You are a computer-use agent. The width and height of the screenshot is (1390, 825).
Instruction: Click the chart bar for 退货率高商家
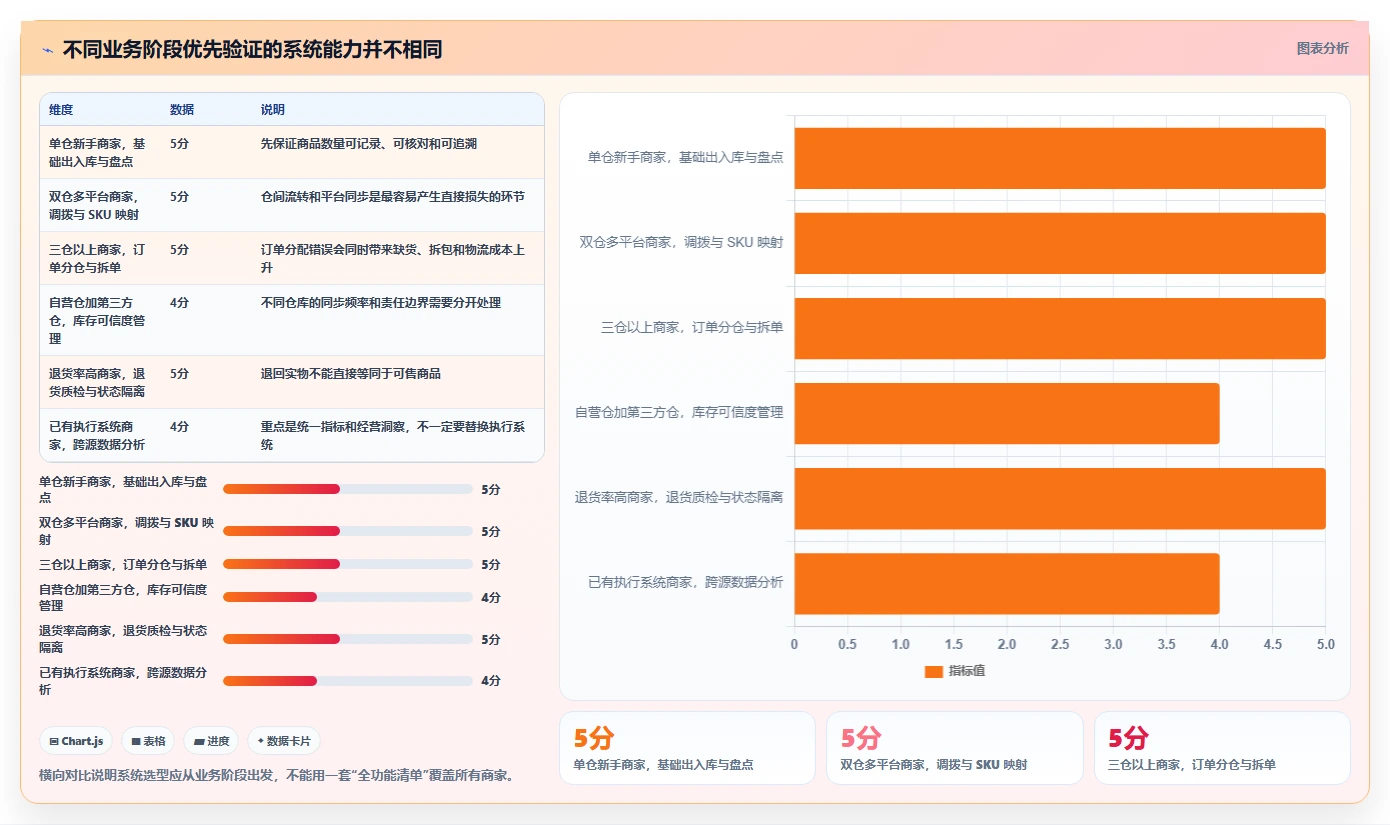pos(1060,498)
